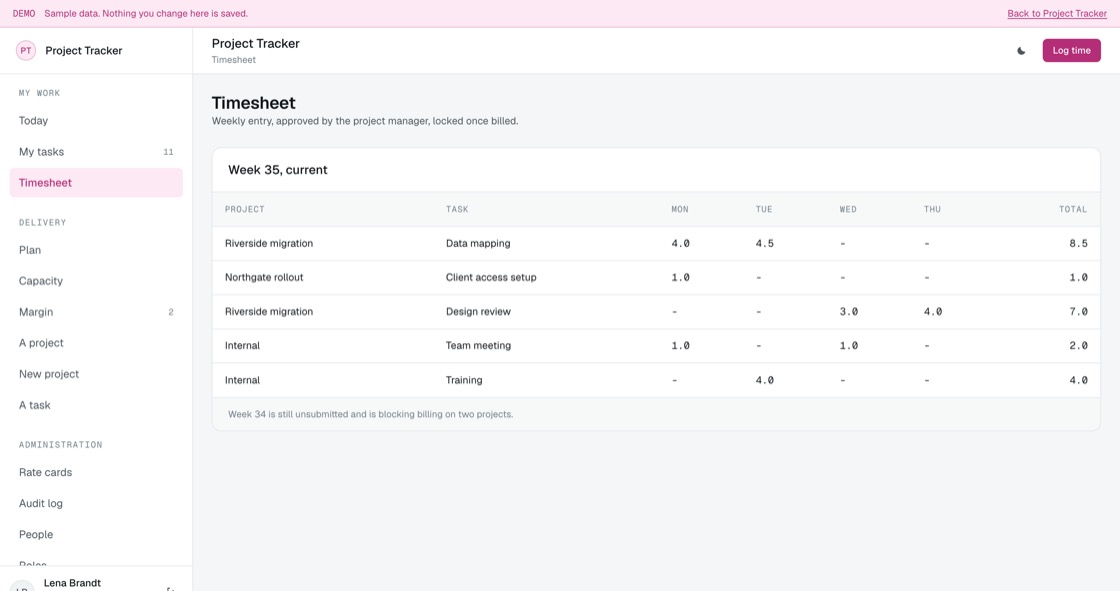Open A project in the sidebar
1120x591 pixels.
coord(96,343)
